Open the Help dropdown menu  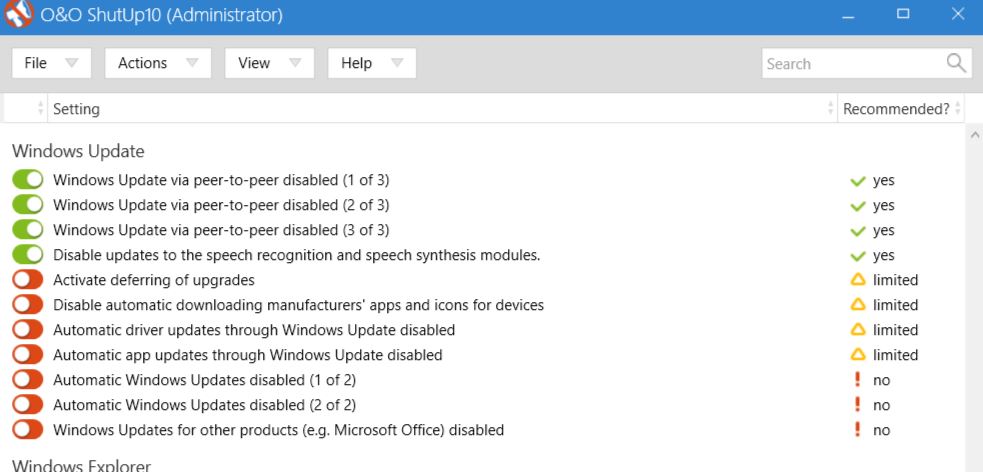click(372, 63)
